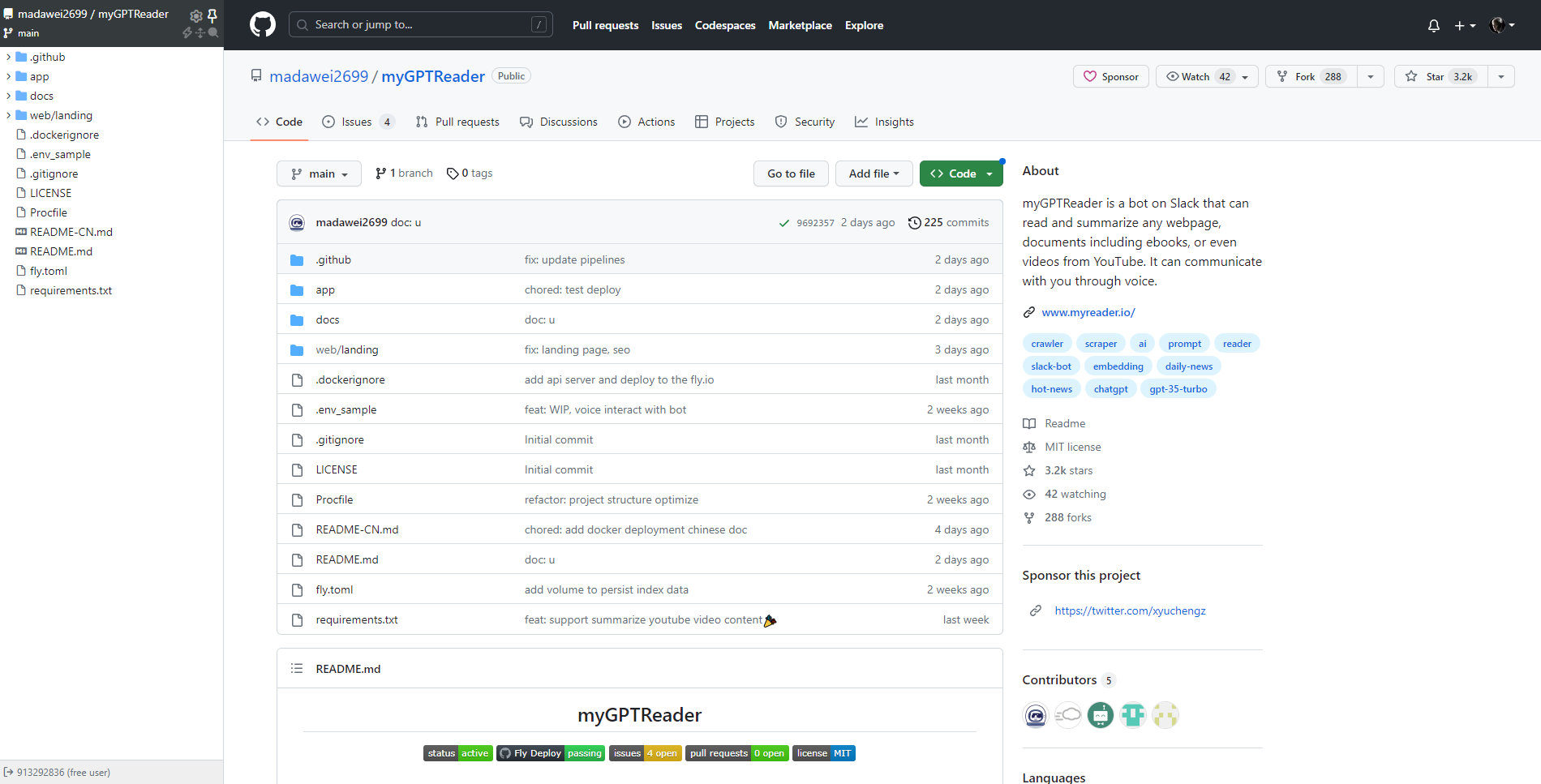This screenshot has height=784, width=1541.
Task: Open the Watch notifications dropdown
Action: click(x=1207, y=76)
